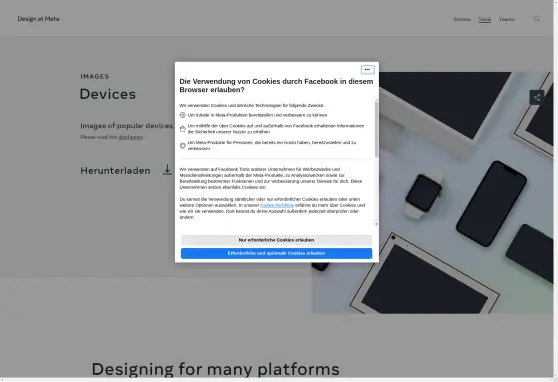The image size is (558, 382).
Task: Open the disclaimer link
Action: [x=130, y=137]
